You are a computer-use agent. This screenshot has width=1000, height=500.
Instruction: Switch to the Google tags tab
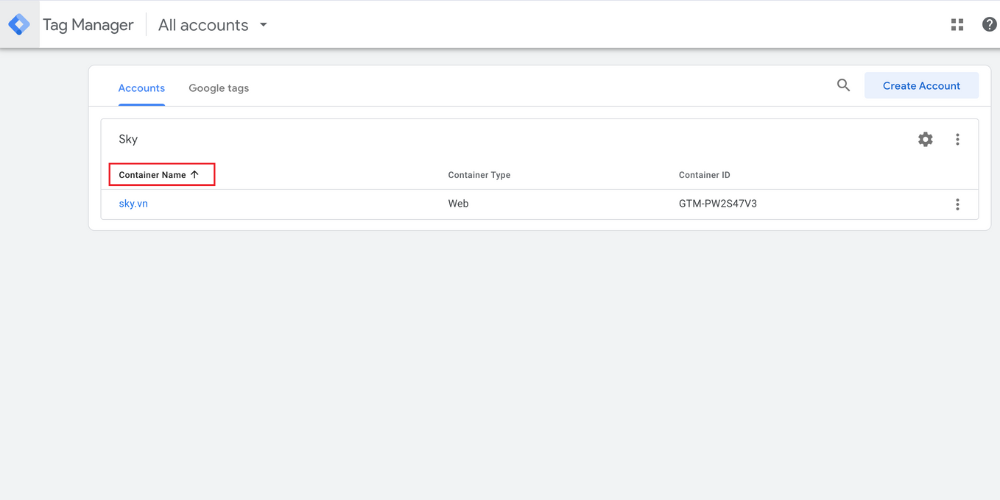click(x=219, y=88)
